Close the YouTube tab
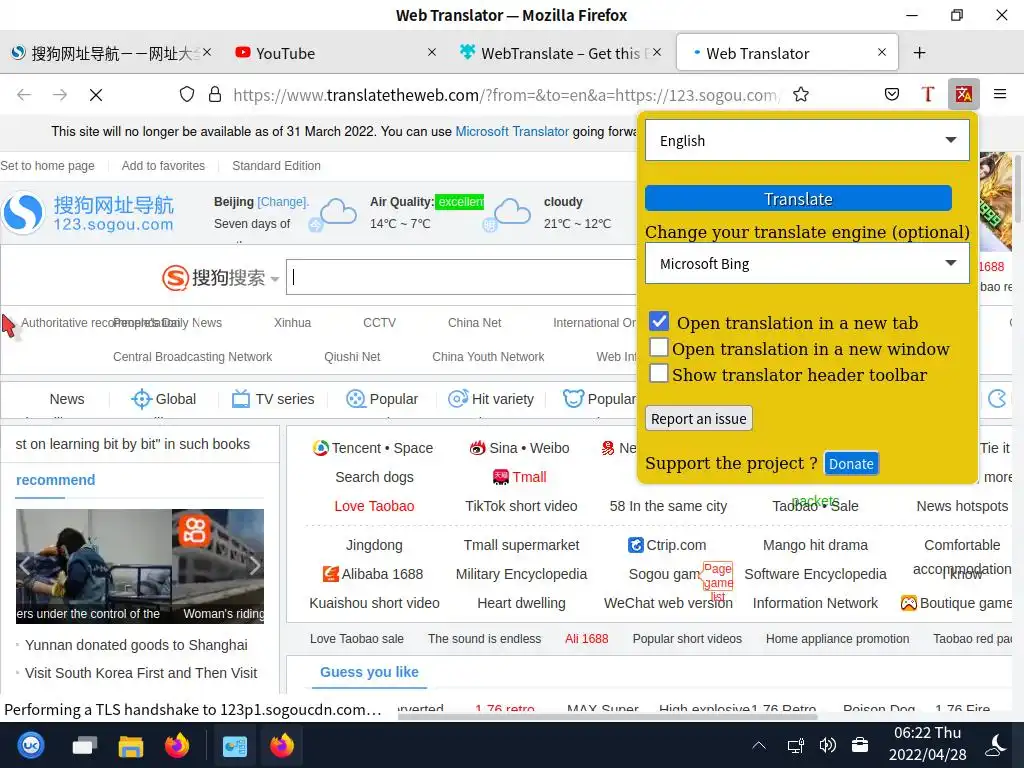Image resolution: width=1024 pixels, height=768 pixels. (x=432, y=52)
